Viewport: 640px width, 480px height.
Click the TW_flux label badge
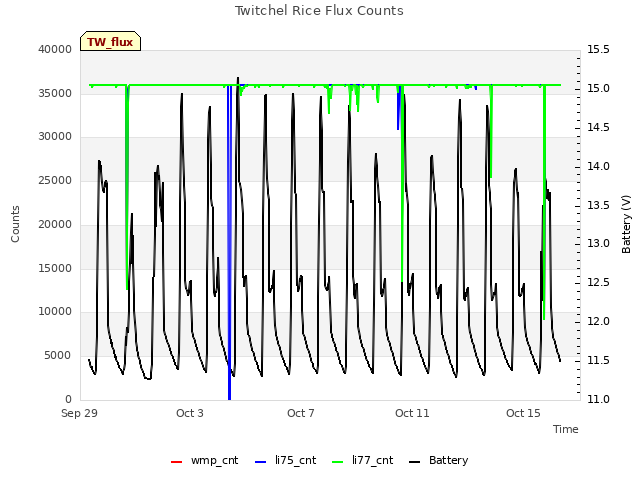pos(110,41)
